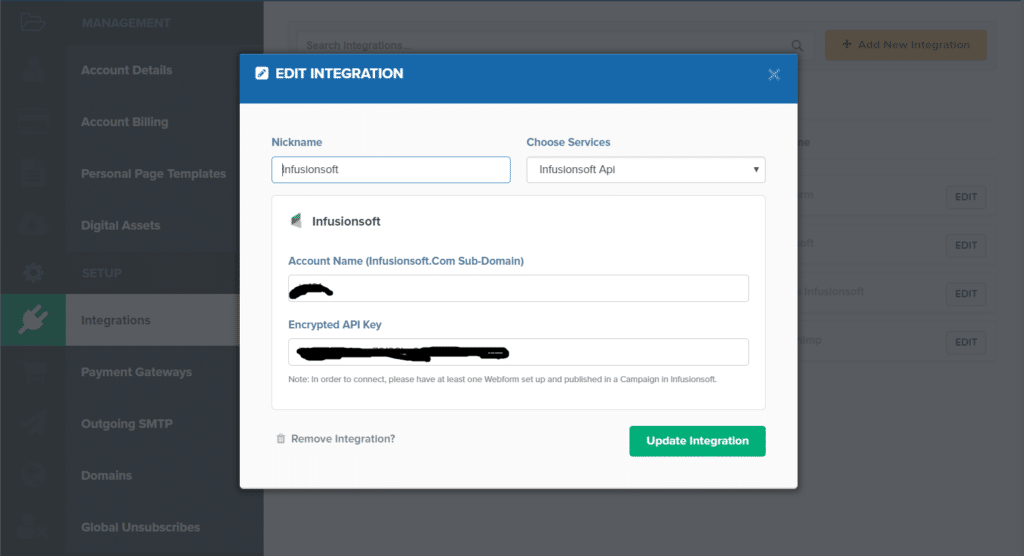Click the Encrypted API Key field
Viewport: 1024px width, 556px height.
click(x=518, y=352)
